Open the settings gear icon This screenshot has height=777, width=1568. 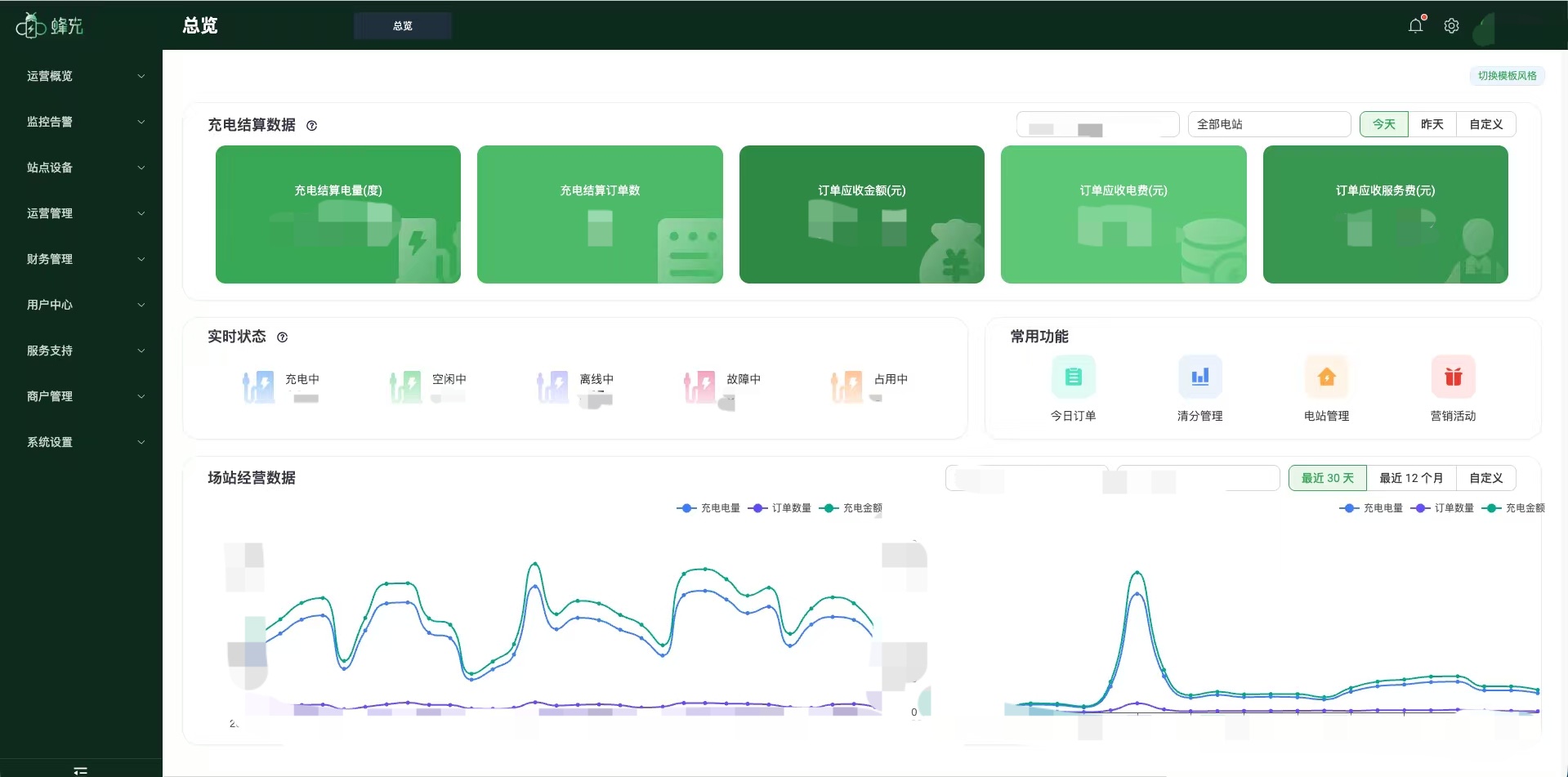(1451, 25)
